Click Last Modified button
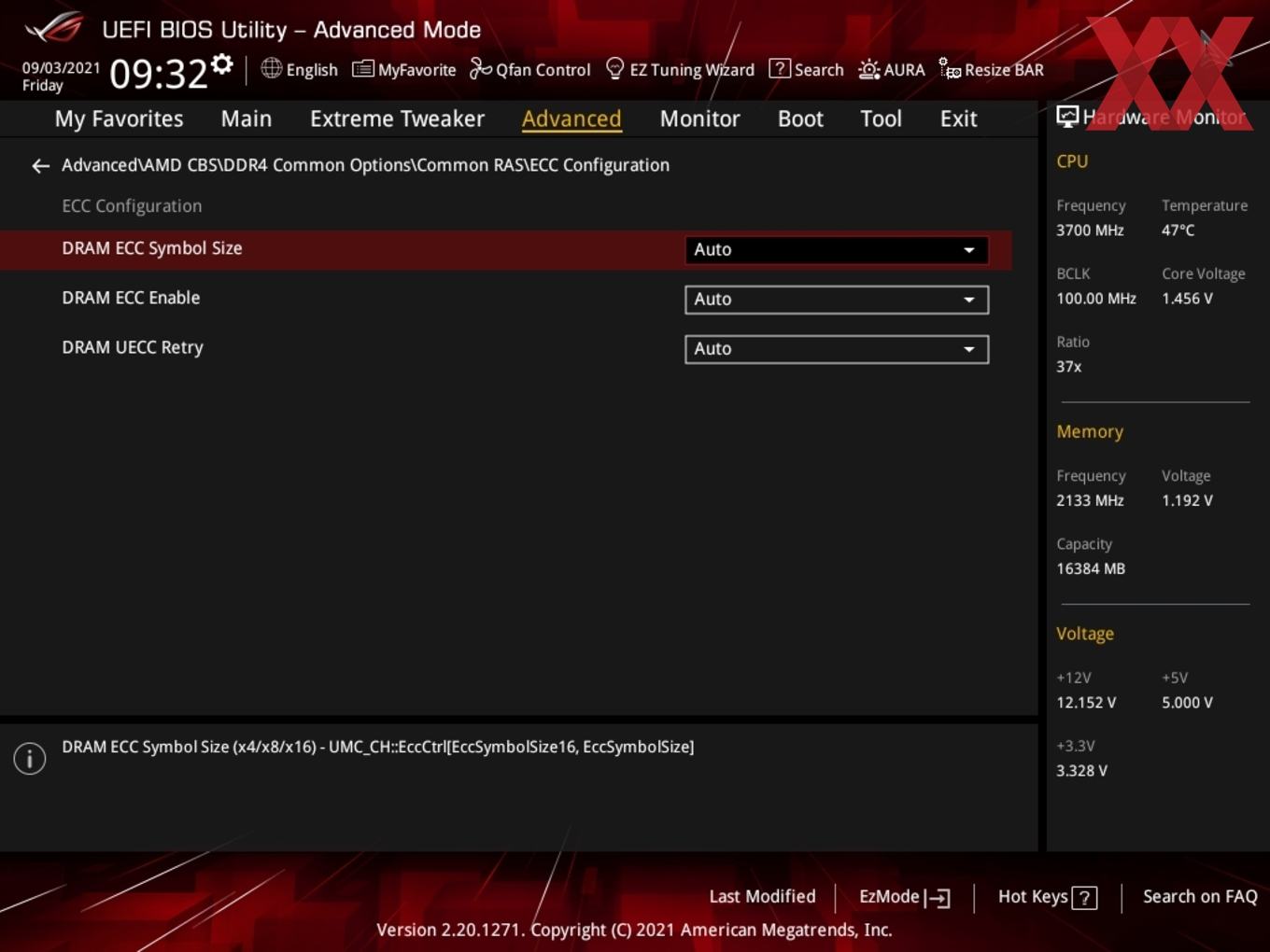 click(x=762, y=897)
